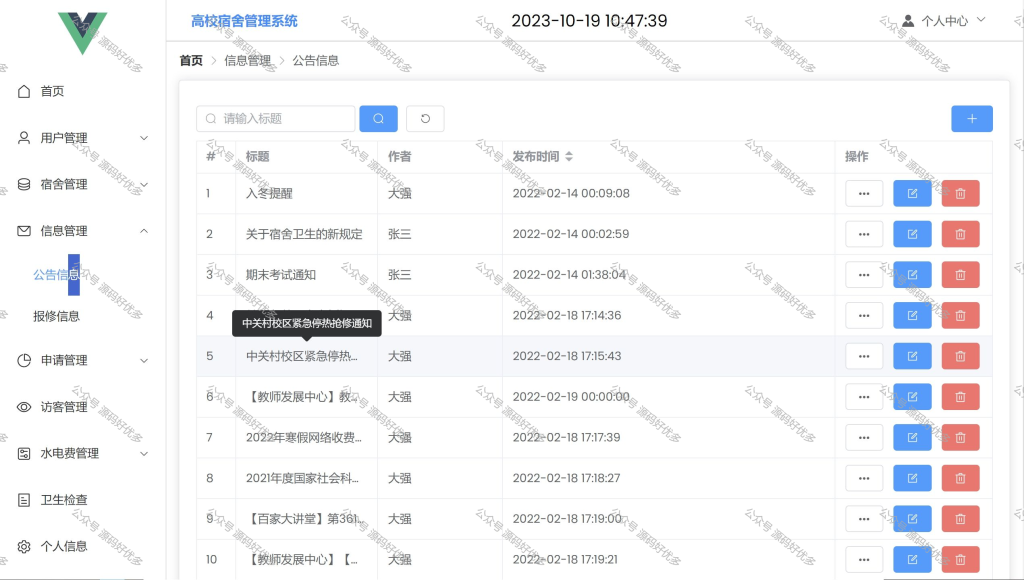
Task: Click the reset refresh icon button
Action: point(425,119)
